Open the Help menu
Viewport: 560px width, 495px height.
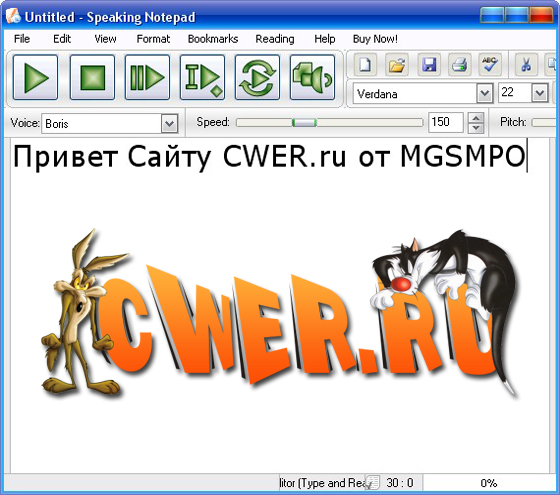[325, 39]
